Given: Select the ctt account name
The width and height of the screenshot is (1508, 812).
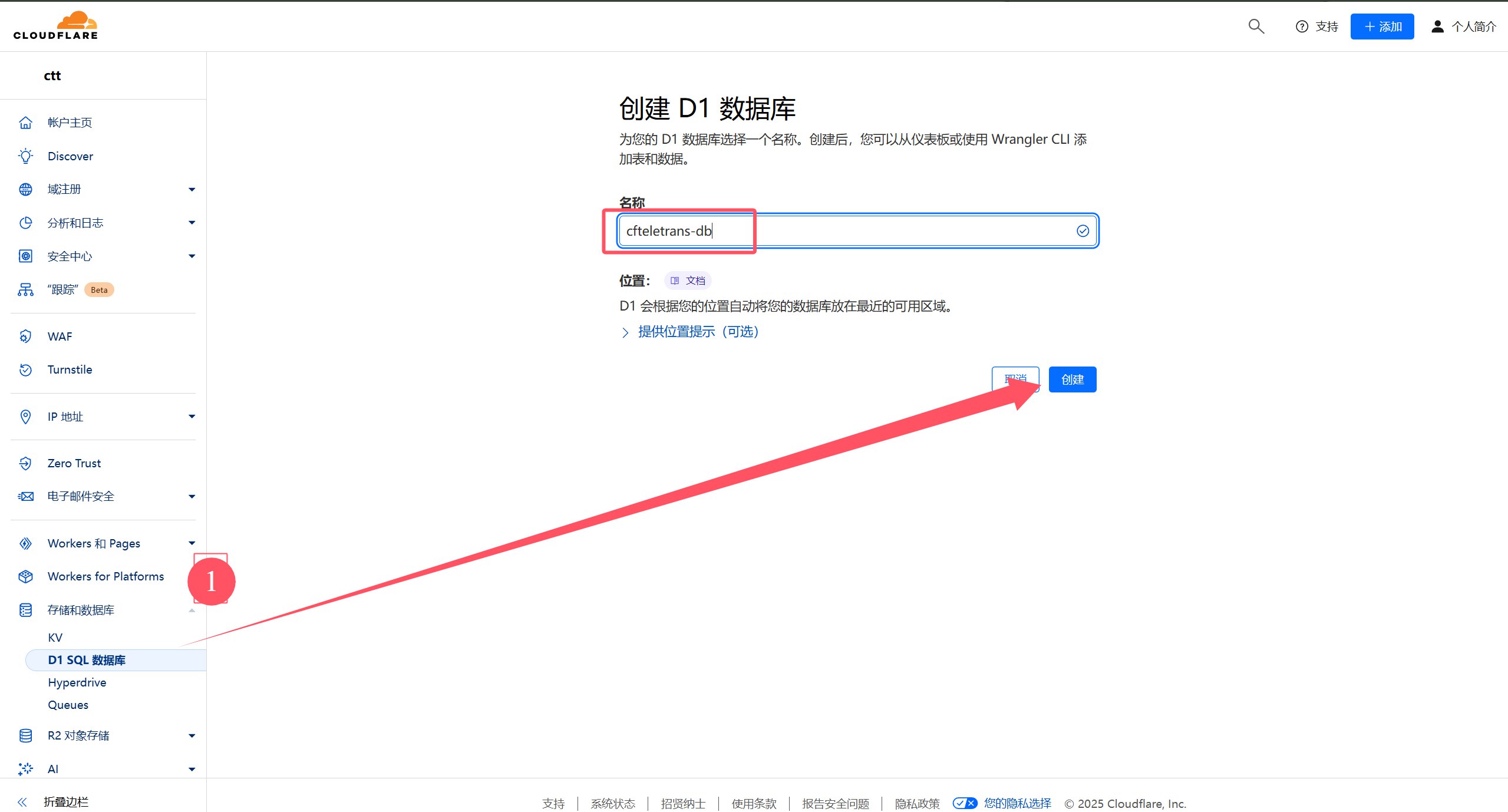Looking at the screenshot, I should pyautogui.click(x=52, y=75).
